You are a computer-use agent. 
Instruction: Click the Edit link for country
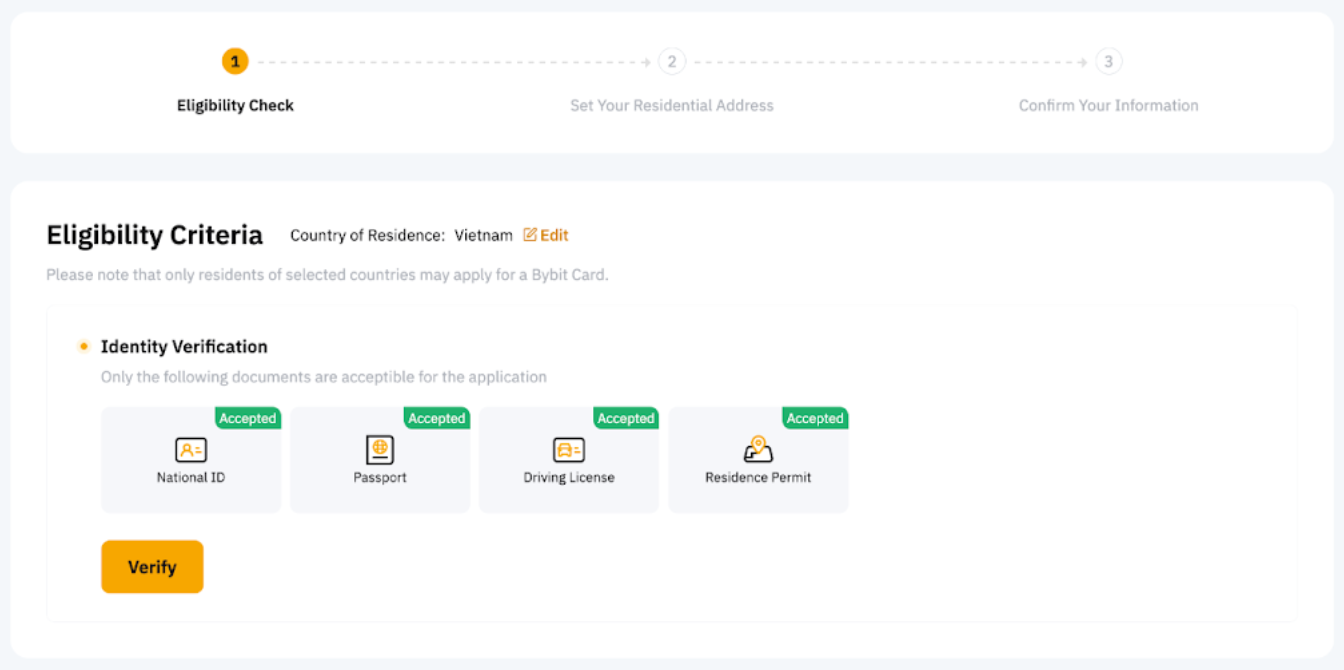[x=554, y=236]
